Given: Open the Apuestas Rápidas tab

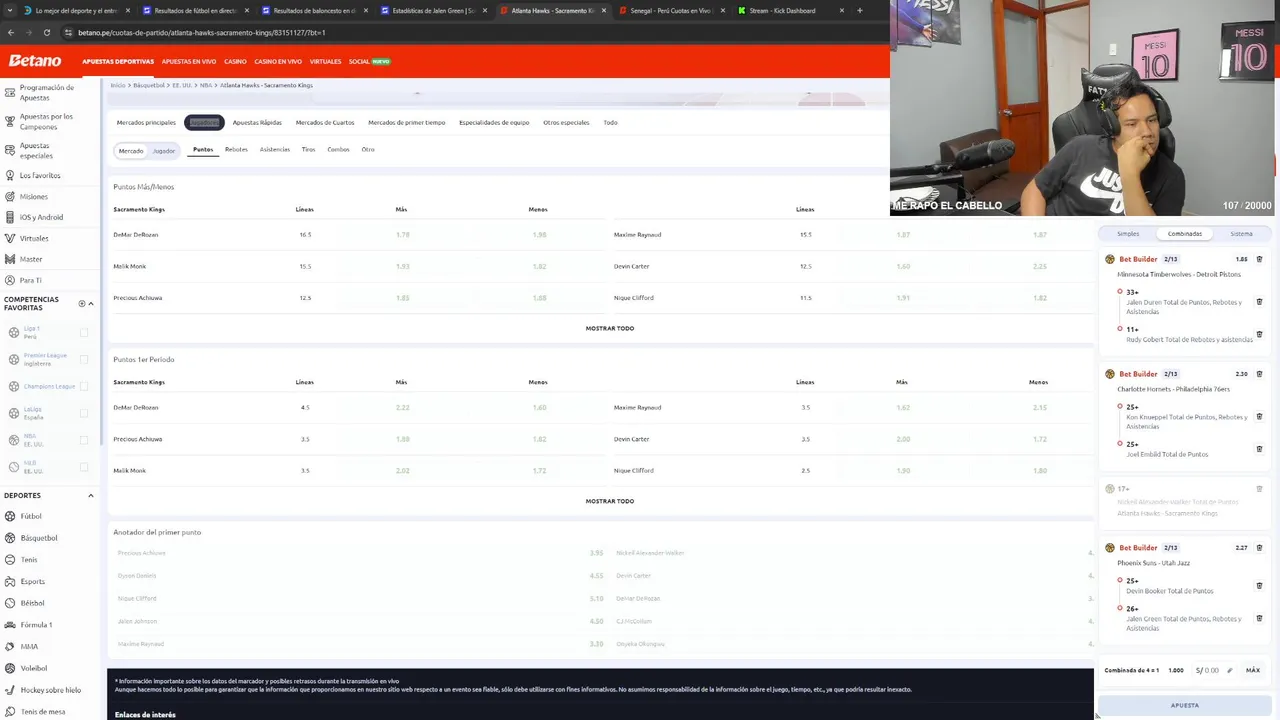Looking at the screenshot, I should click(x=257, y=122).
